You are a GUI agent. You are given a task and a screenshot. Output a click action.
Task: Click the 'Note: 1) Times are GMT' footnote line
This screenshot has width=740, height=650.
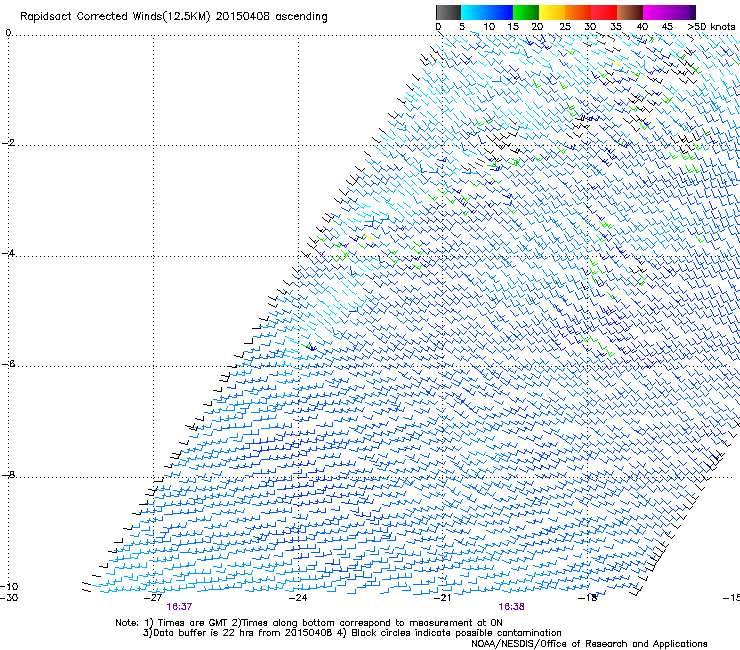(309, 623)
